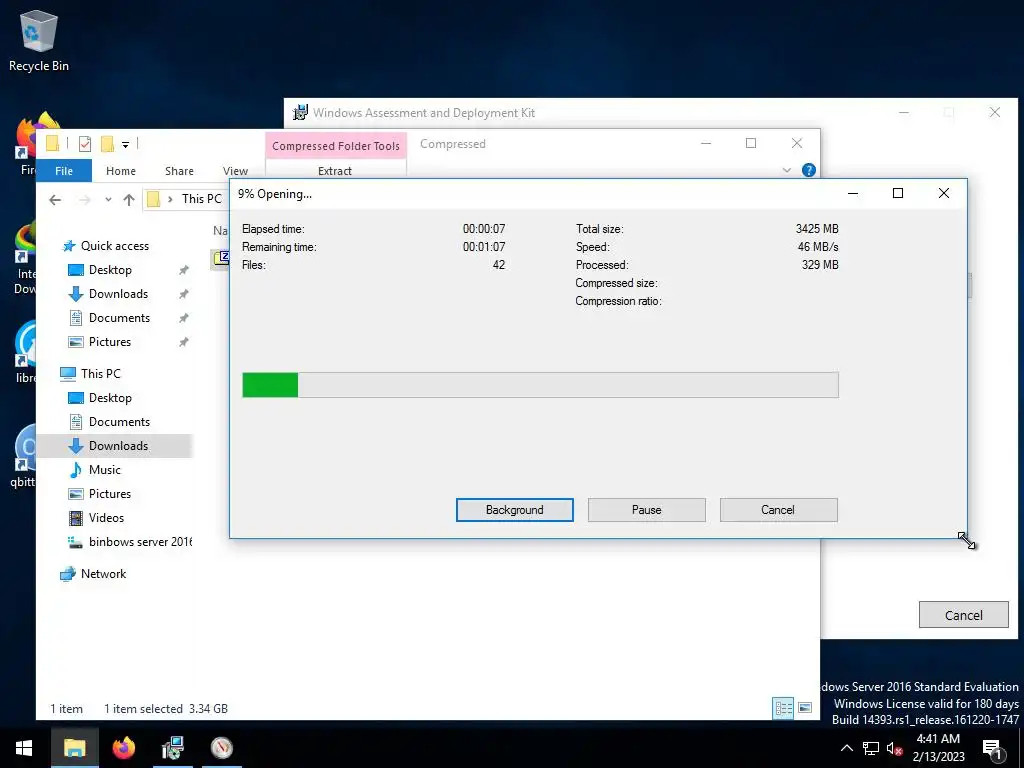The image size is (1024, 768).
Task: Open Desktop under This PC
Action: [x=110, y=398]
